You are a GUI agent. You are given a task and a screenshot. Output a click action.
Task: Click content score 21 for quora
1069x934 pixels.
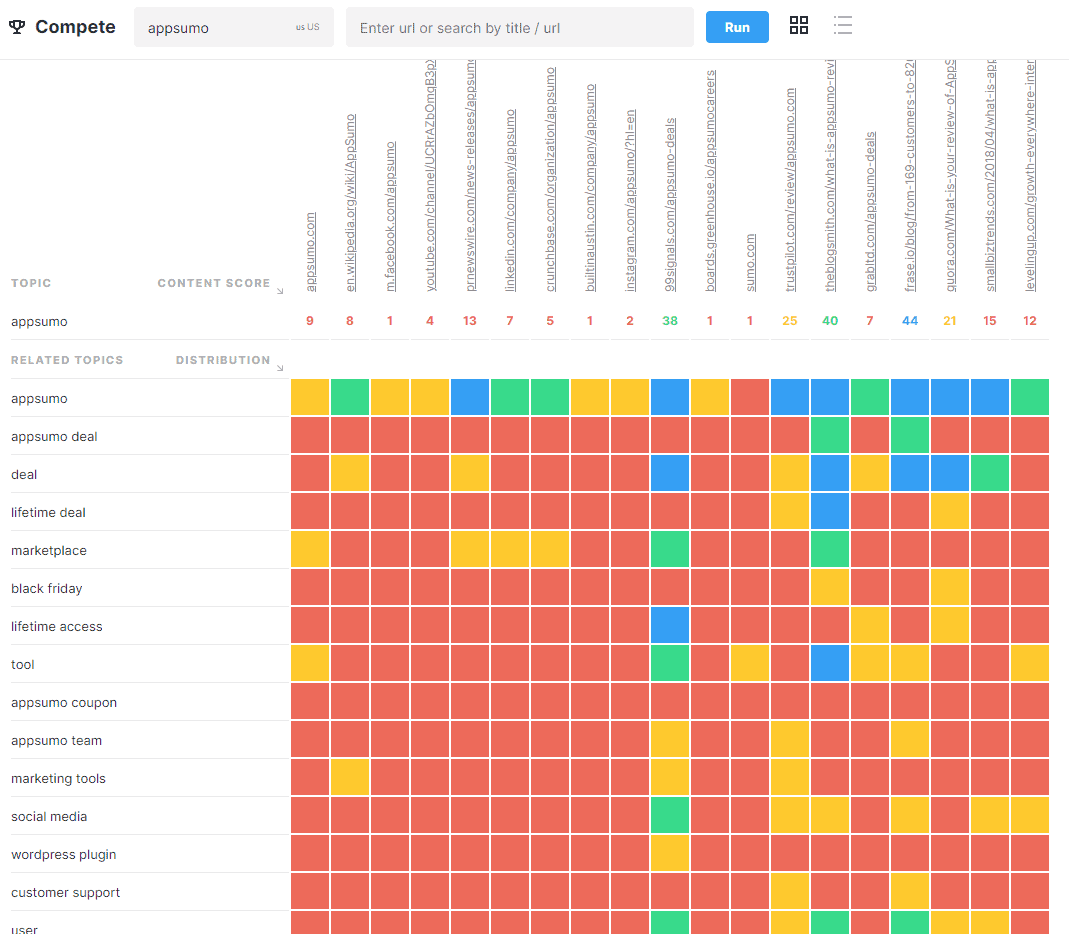click(950, 320)
